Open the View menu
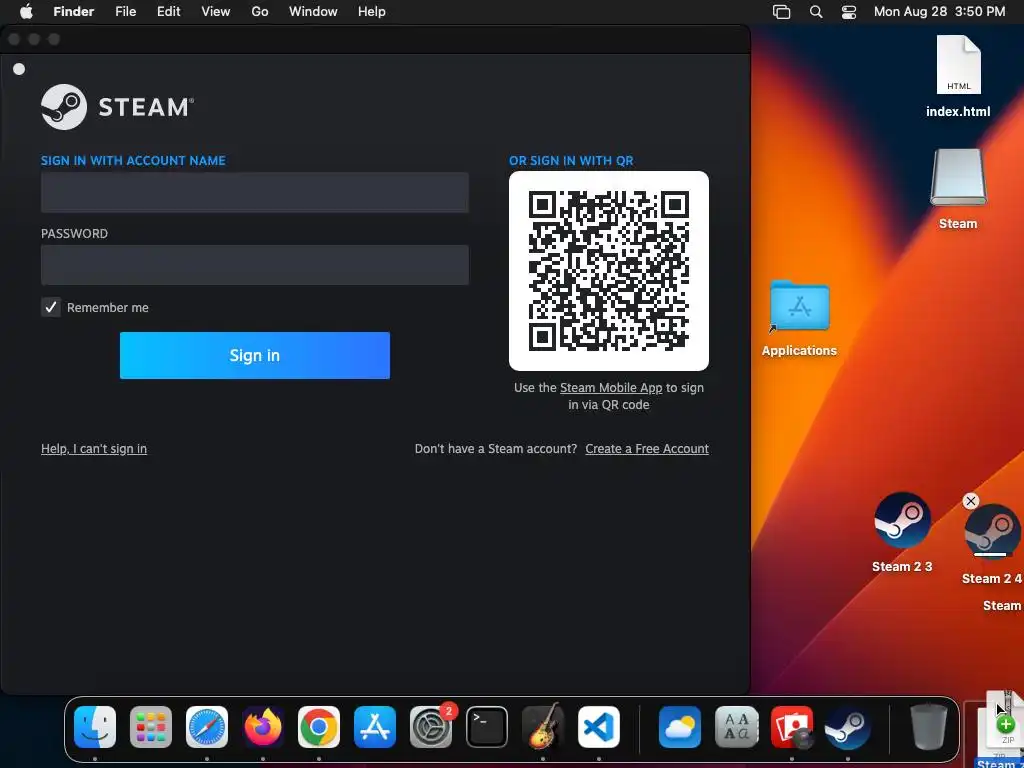 216,11
